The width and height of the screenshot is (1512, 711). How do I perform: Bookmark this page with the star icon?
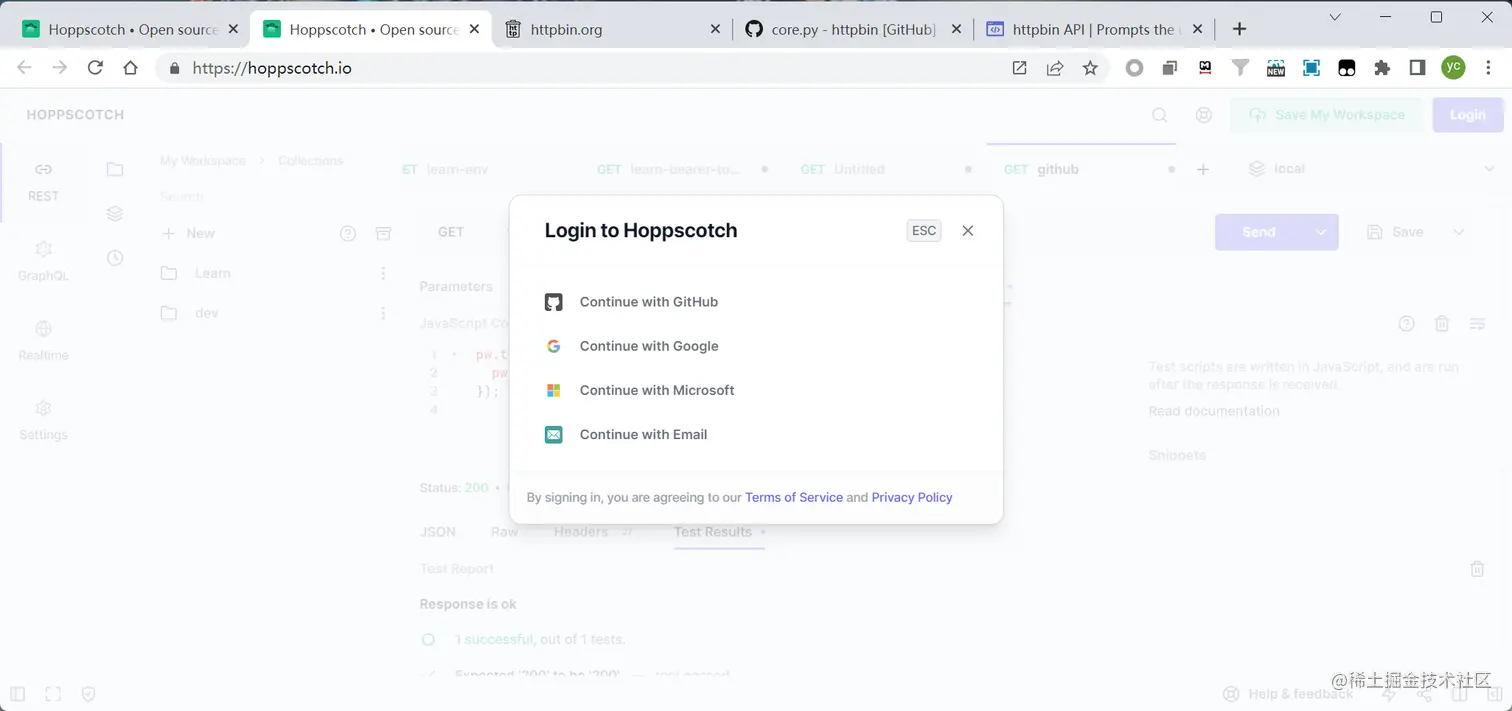1090,68
